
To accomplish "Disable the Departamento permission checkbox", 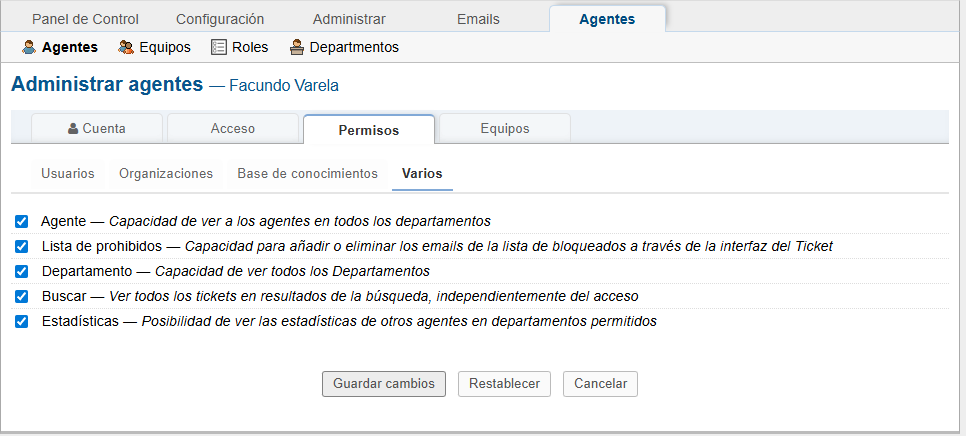I will point(22,271).
